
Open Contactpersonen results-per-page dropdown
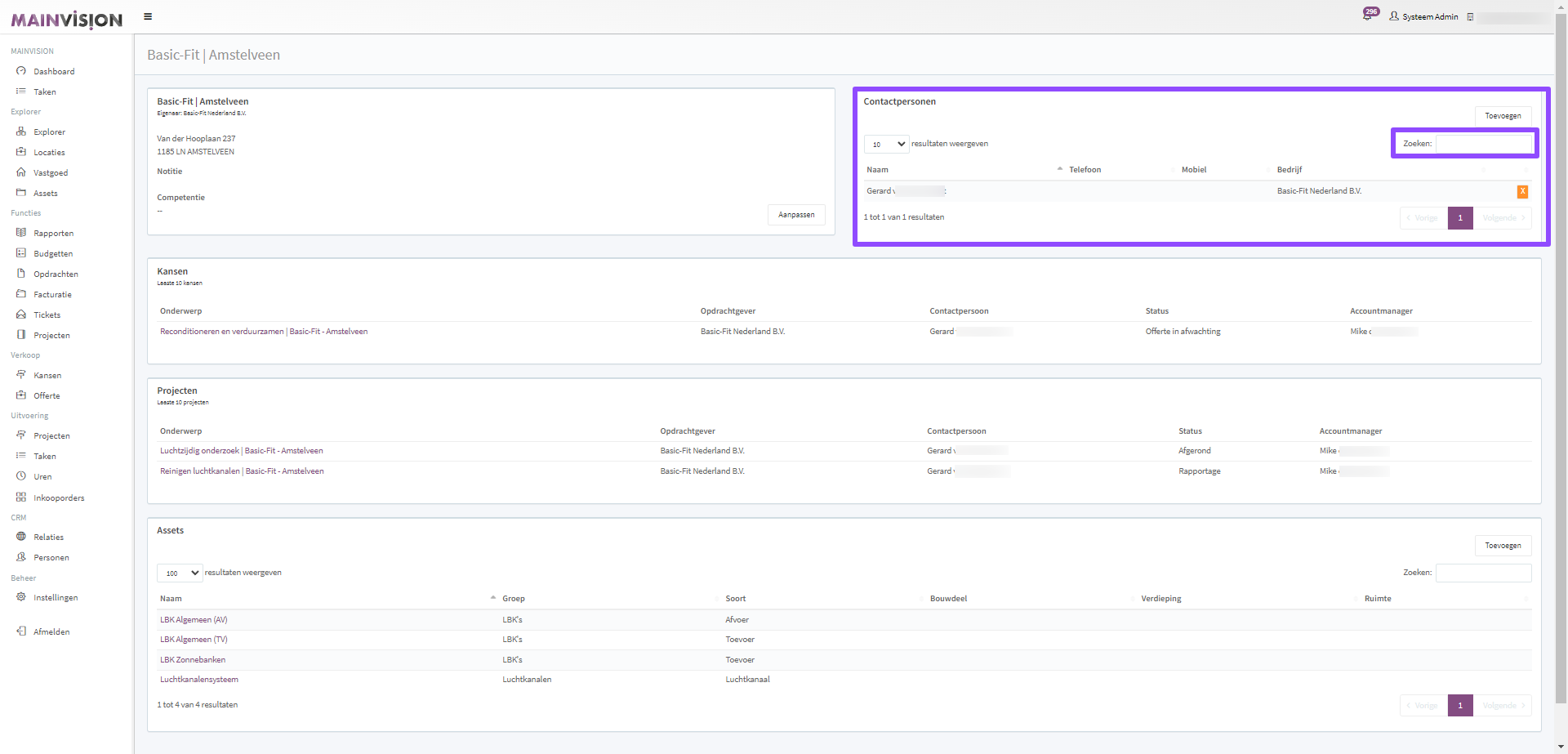pos(886,144)
